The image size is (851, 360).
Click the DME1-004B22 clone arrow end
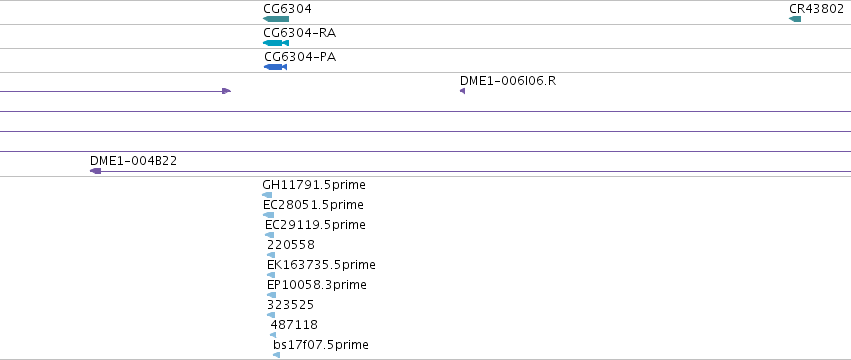(x=96, y=171)
